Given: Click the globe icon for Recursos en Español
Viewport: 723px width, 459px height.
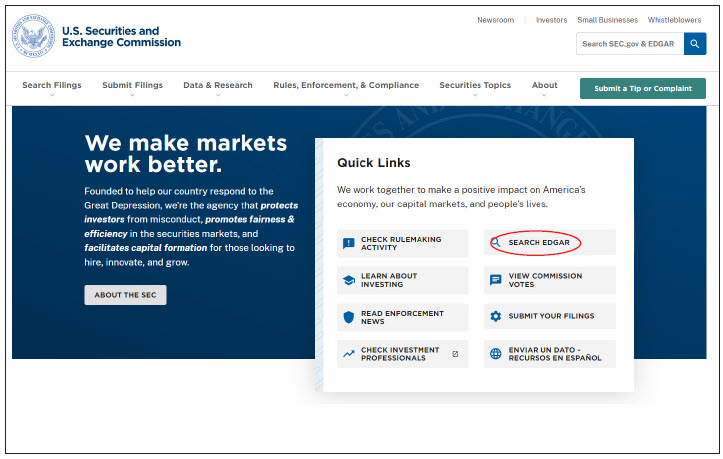Looking at the screenshot, I should tap(496, 354).
